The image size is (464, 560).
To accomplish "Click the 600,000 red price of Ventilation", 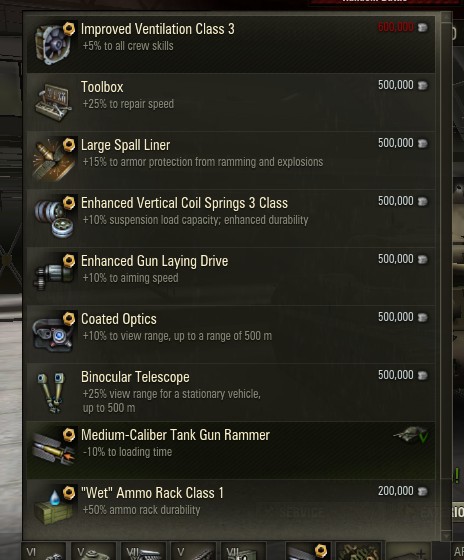I will [x=395, y=27].
